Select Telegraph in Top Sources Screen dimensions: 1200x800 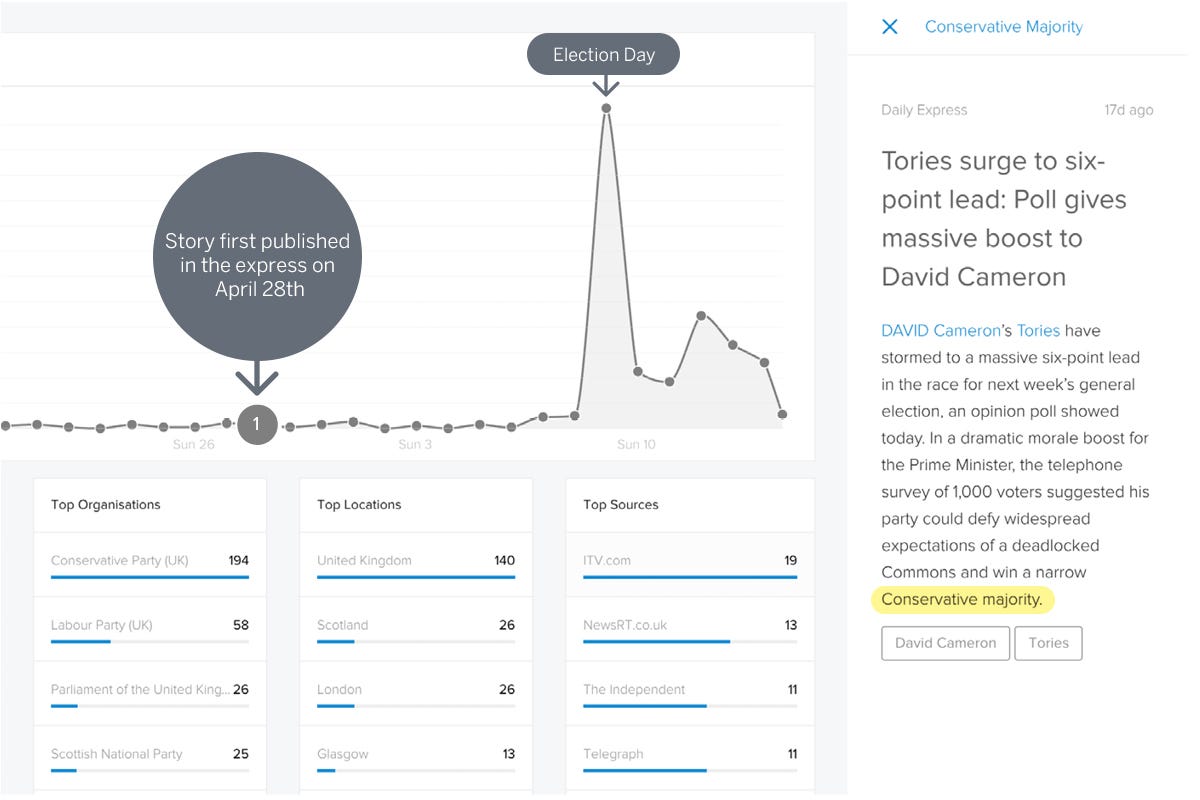tap(690, 759)
